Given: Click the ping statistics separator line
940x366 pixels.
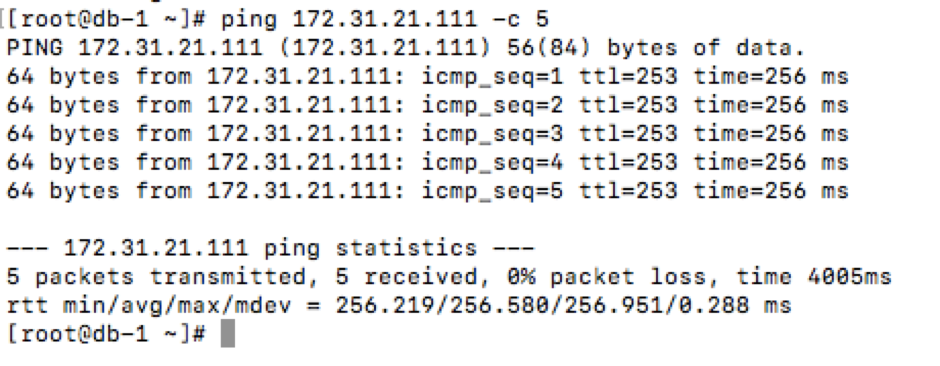Looking at the screenshot, I should (270, 248).
